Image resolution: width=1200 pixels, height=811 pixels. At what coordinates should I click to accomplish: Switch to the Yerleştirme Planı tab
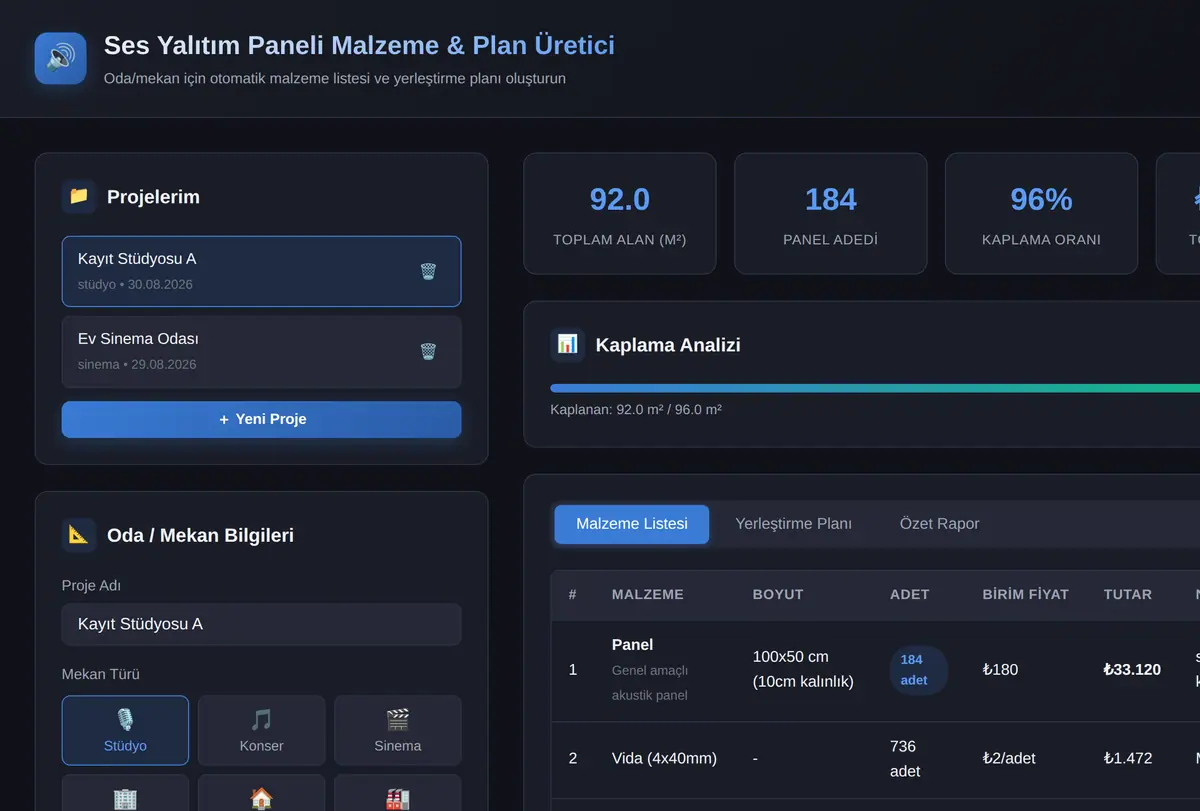[x=794, y=524]
